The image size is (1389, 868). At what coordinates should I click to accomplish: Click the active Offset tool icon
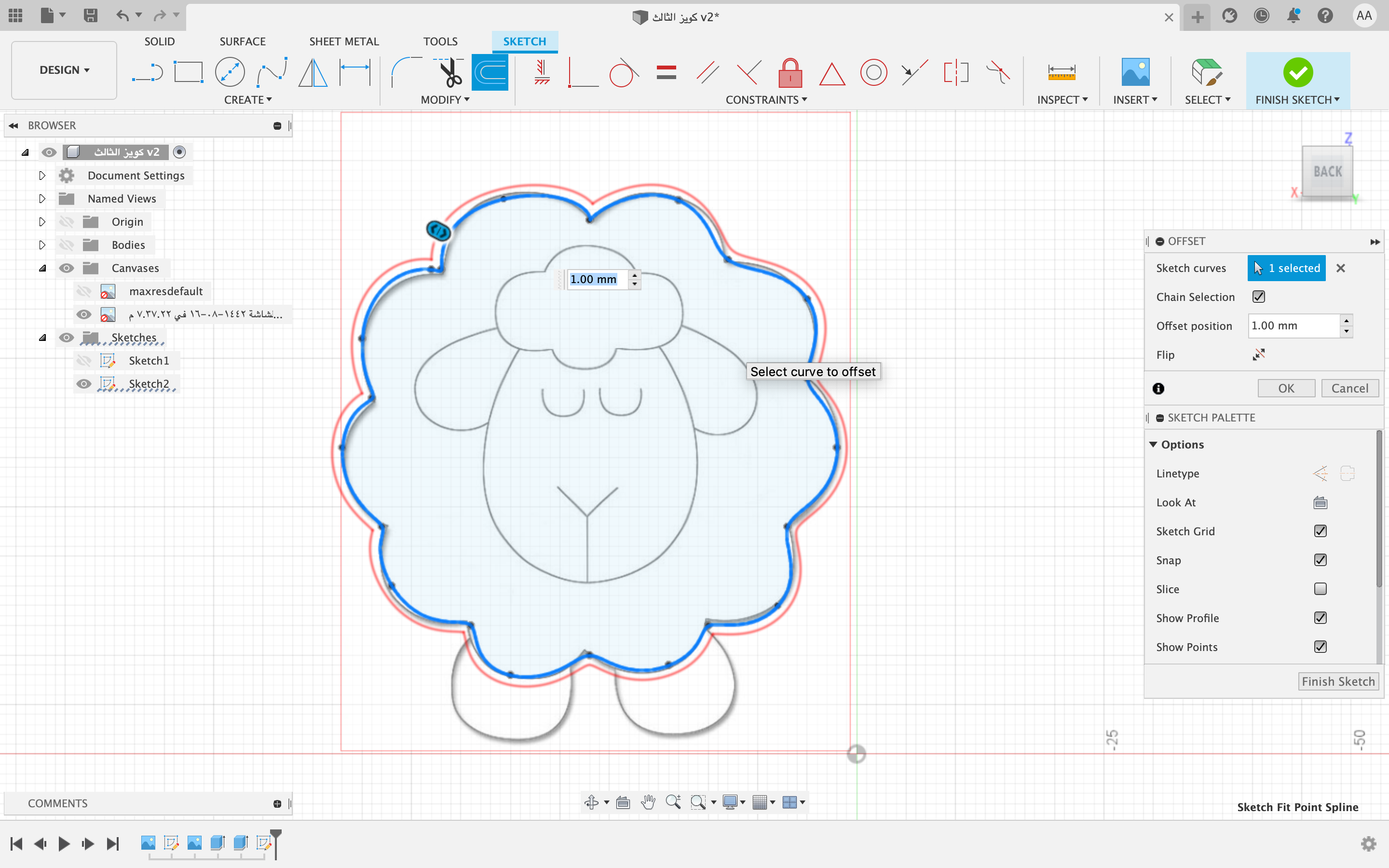(490, 73)
